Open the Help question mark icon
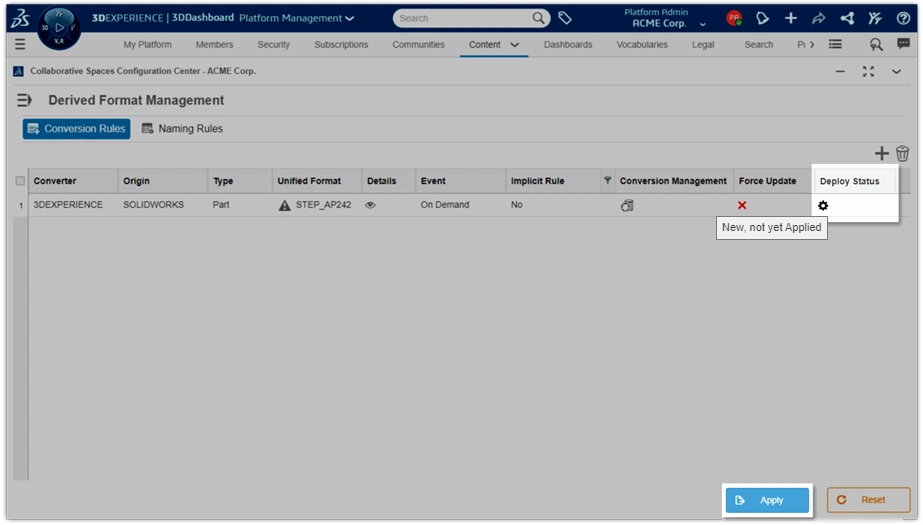The height and width of the screenshot is (525, 923). point(903,18)
